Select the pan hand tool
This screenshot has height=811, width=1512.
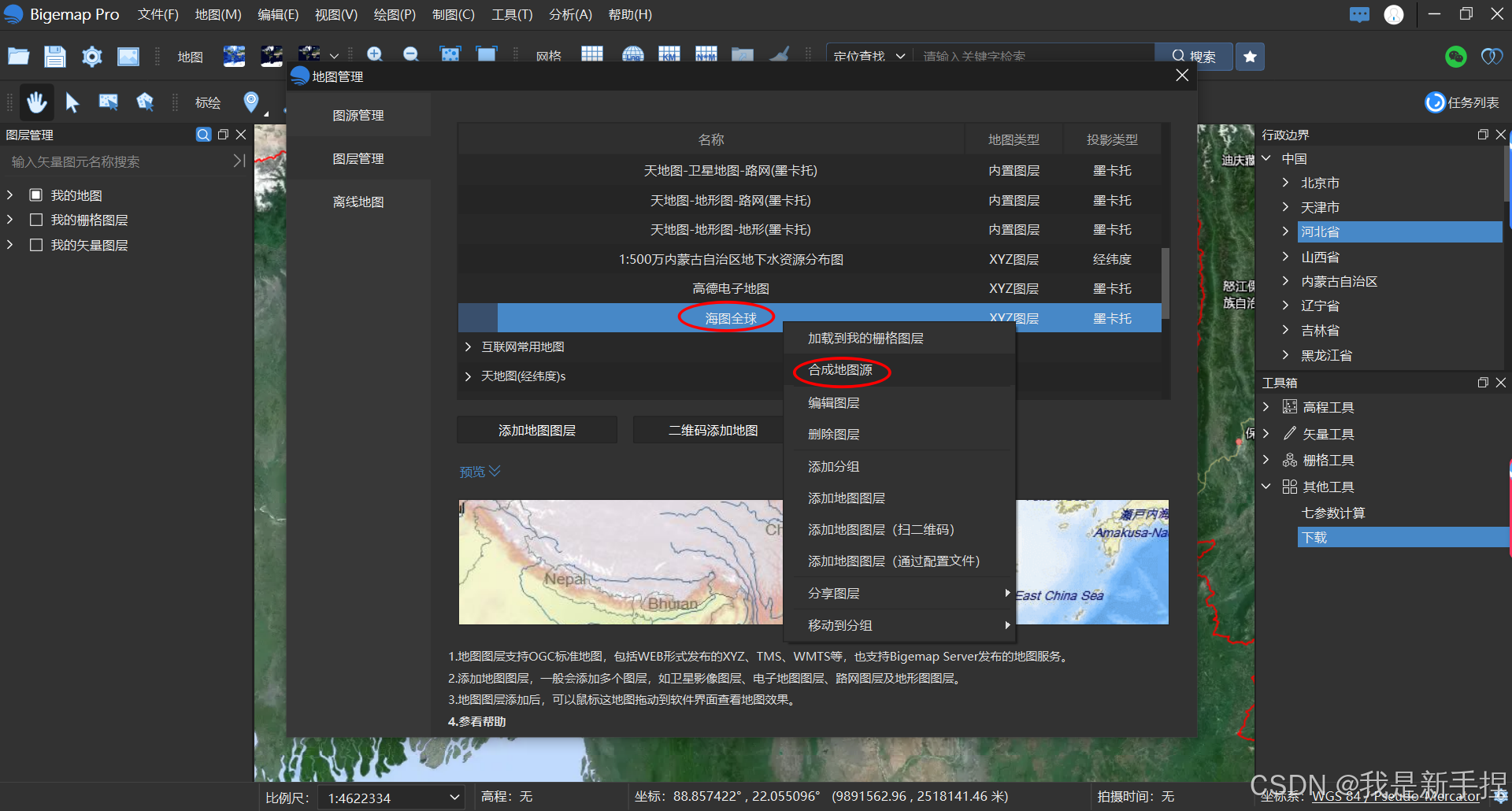click(x=36, y=102)
